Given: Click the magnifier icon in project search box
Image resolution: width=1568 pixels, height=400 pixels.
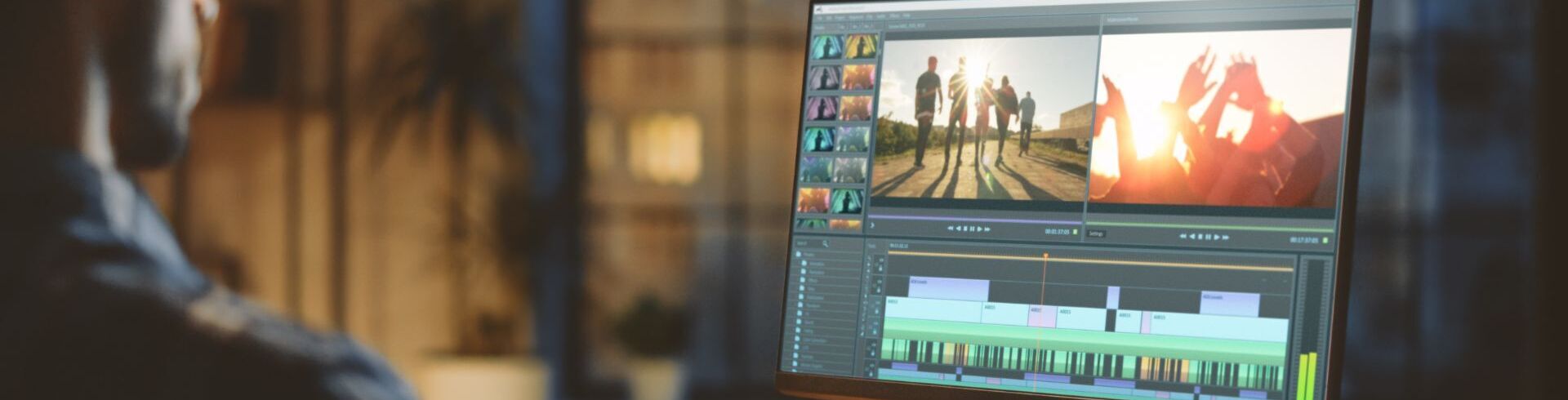Looking at the screenshot, I should point(825,243).
